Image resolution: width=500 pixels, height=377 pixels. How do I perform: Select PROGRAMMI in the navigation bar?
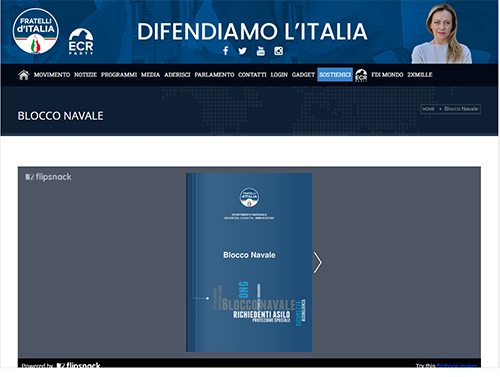[119, 75]
